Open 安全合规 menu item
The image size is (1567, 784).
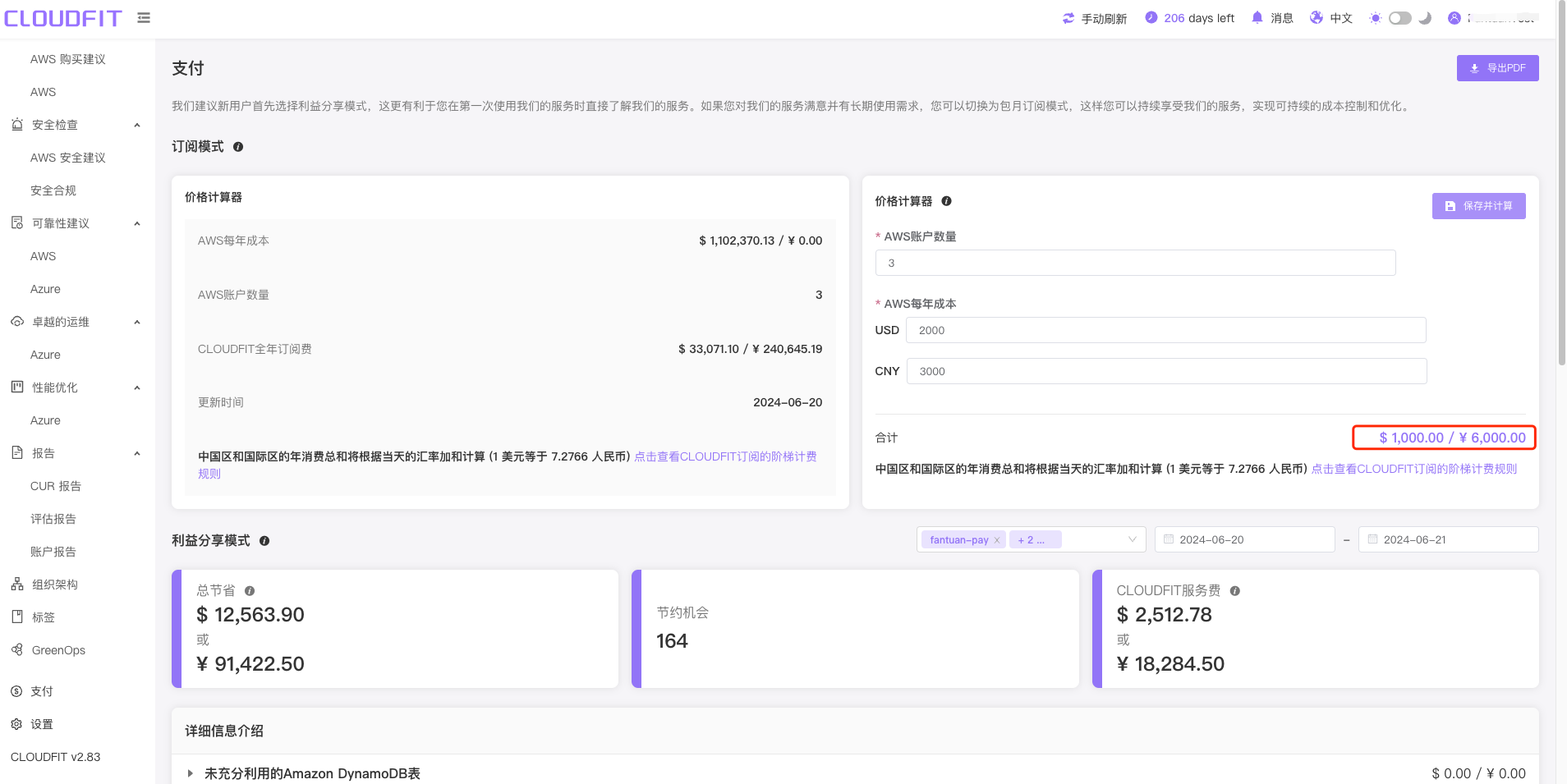point(53,190)
